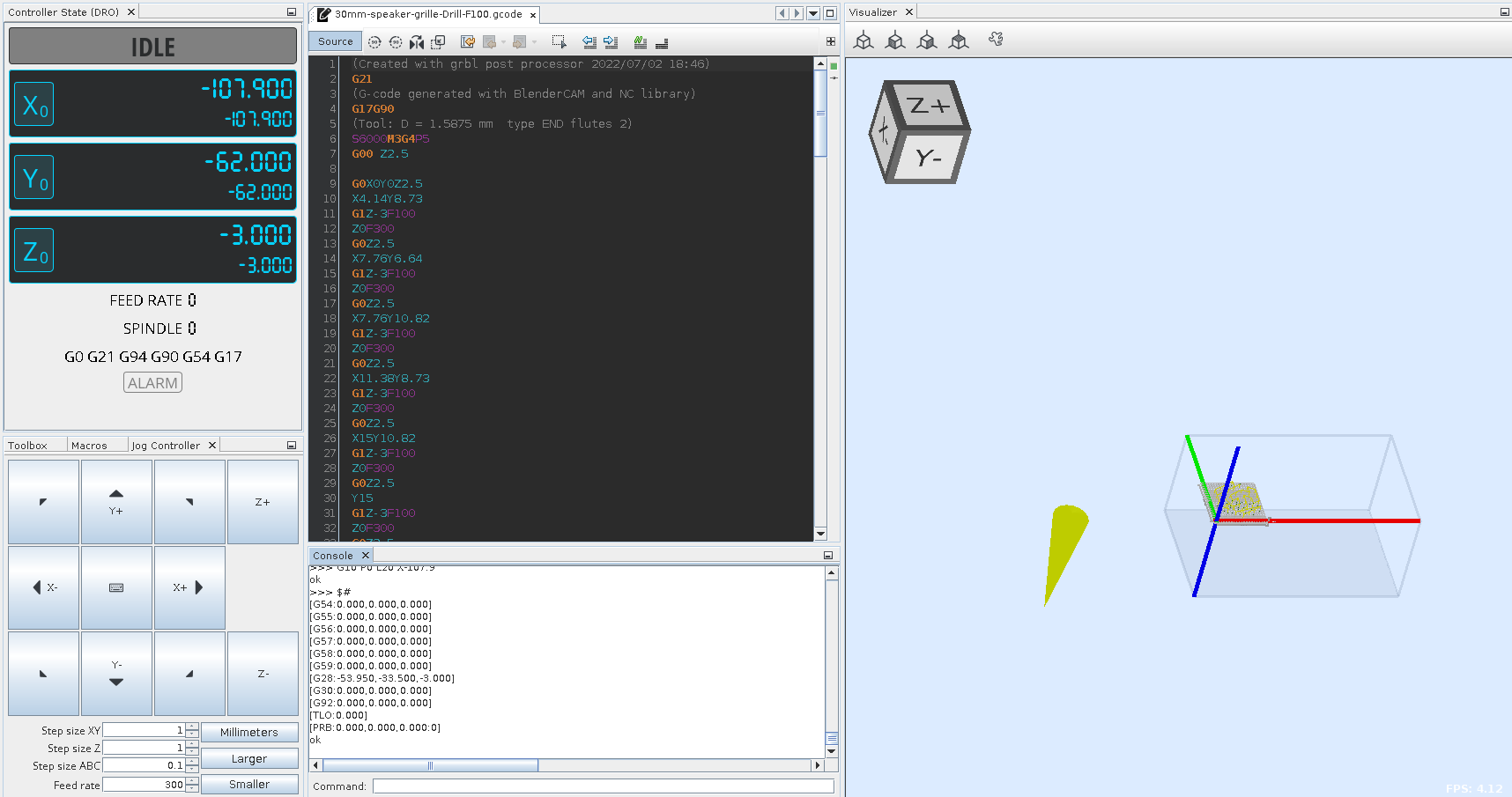This screenshot has height=797, width=1512.
Task: Click the rectangular selection tool icon
Action: point(559,42)
